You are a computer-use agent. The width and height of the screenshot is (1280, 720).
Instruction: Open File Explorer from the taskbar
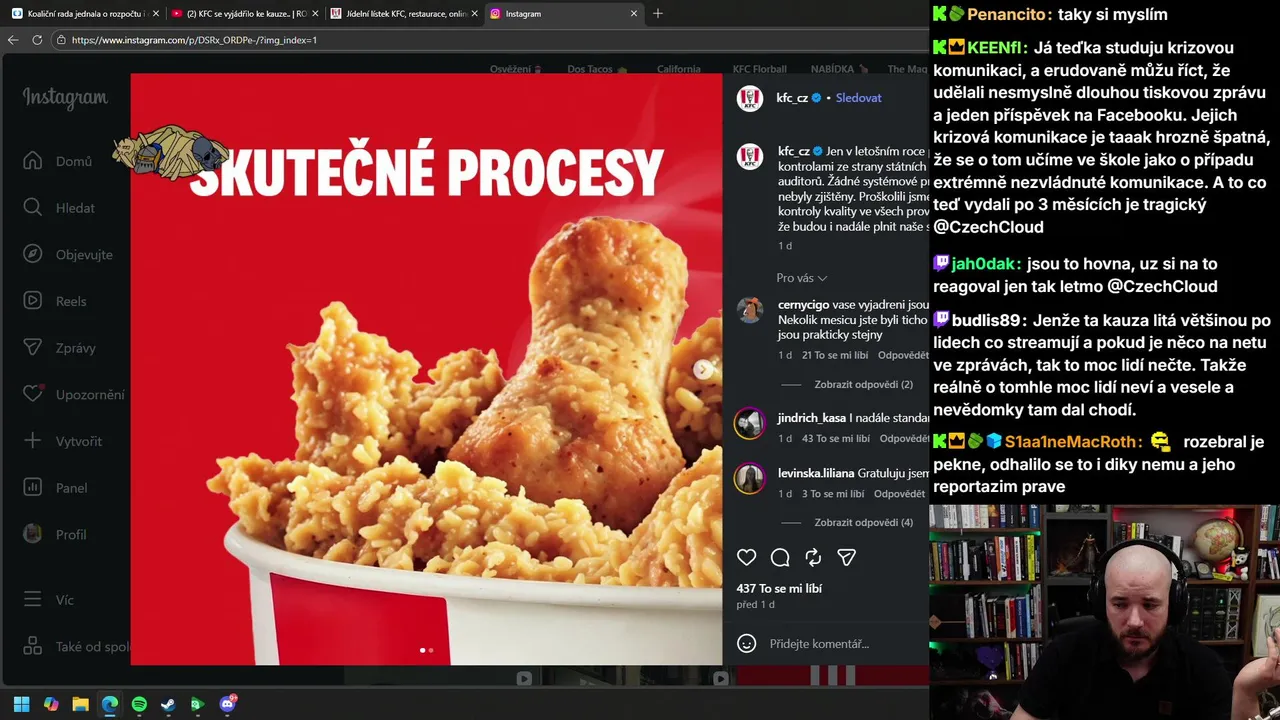tap(80, 704)
